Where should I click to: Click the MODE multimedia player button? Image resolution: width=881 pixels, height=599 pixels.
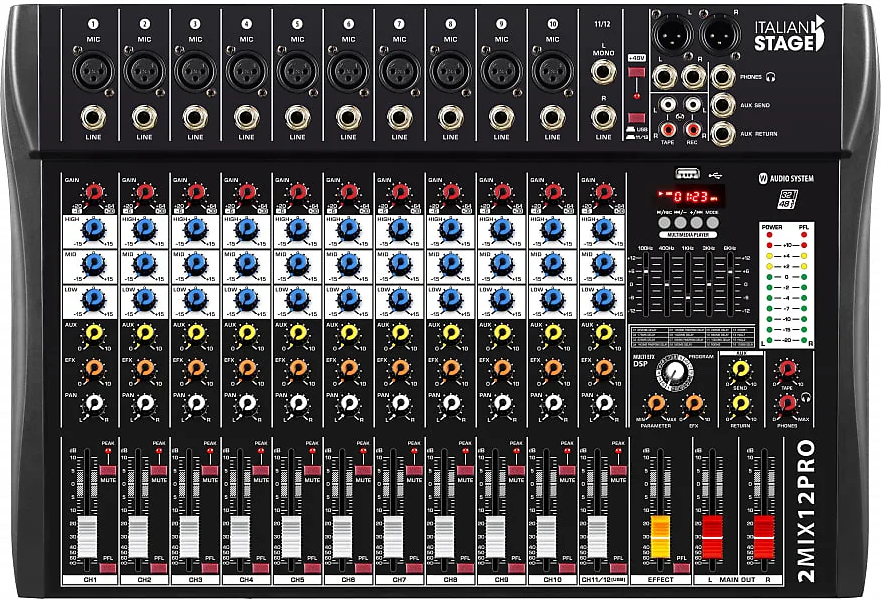coord(712,223)
